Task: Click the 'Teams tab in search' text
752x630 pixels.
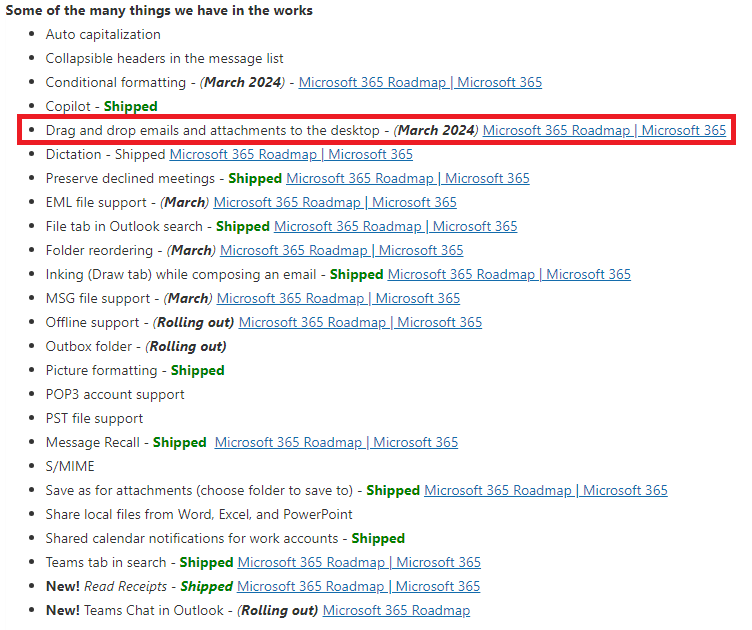Action: coord(106,562)
